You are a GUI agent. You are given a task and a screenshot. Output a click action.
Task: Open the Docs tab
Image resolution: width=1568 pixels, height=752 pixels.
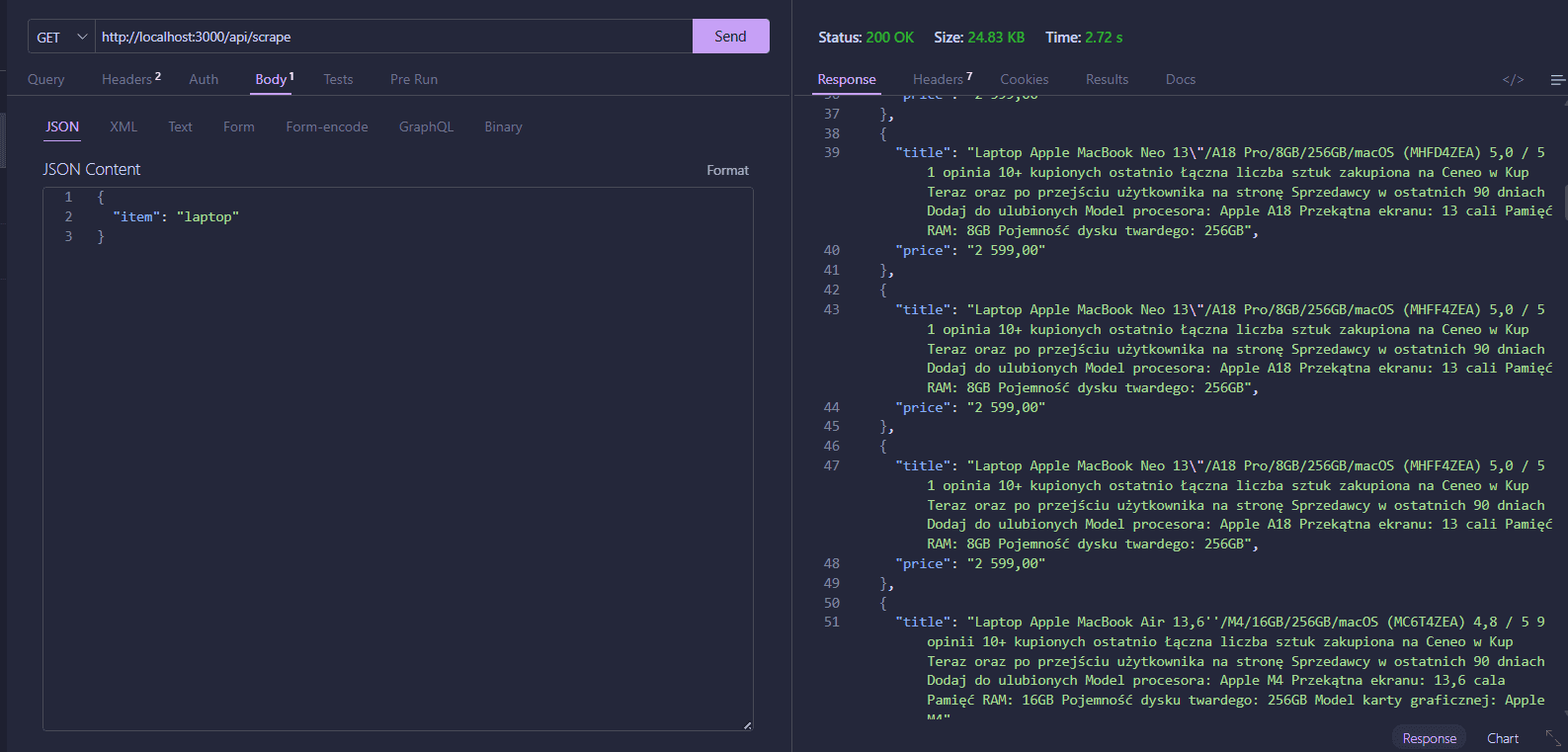pos(1180,79)
